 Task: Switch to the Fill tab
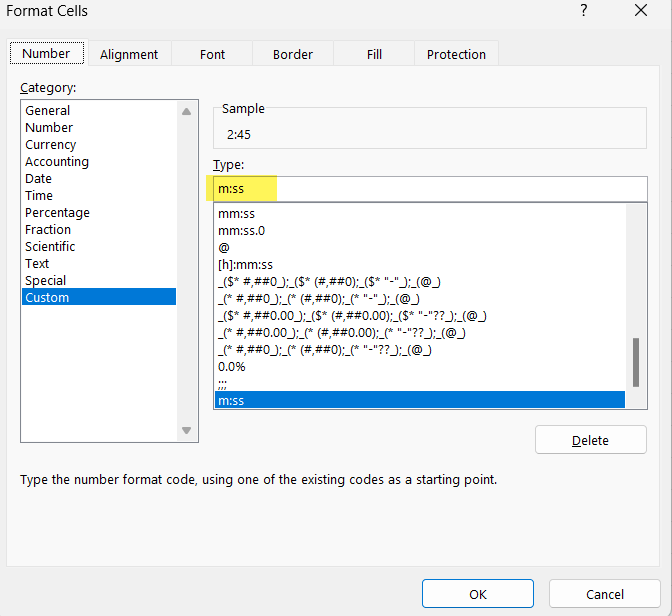point(374,54)
